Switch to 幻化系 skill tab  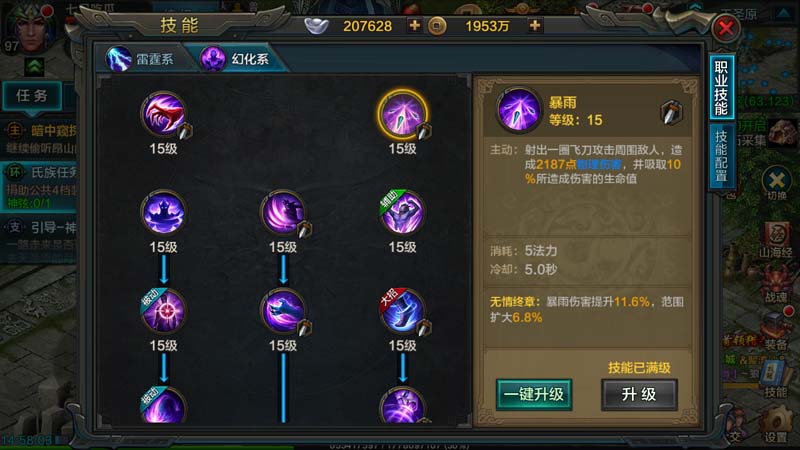click(x=237, y=59)
